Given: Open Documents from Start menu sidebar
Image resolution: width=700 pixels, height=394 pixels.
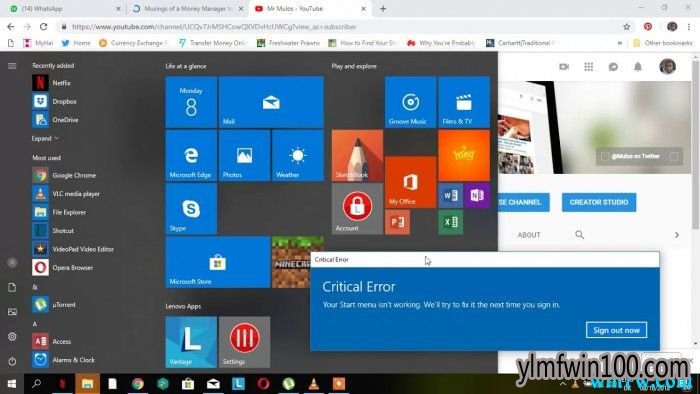Looking at the screenshot, I should click(x=12, y=287).
